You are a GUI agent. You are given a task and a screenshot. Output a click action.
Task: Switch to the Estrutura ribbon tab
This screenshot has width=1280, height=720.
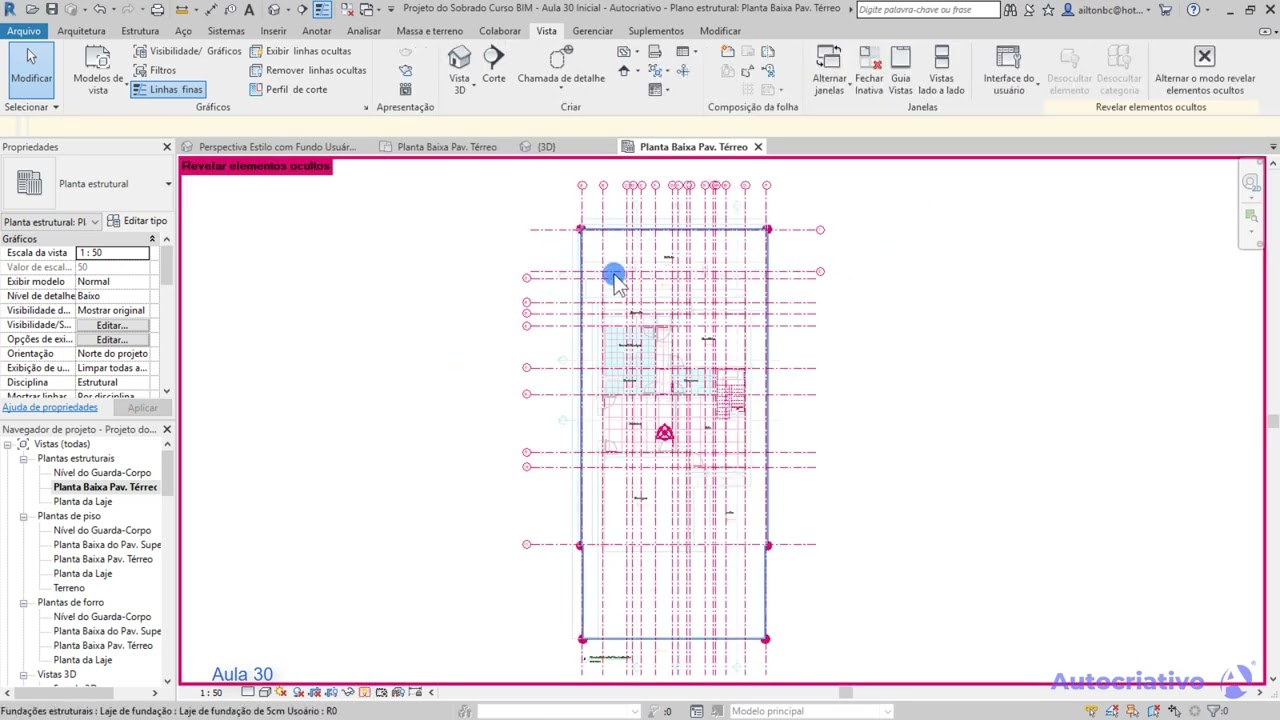tap(140, 31)
